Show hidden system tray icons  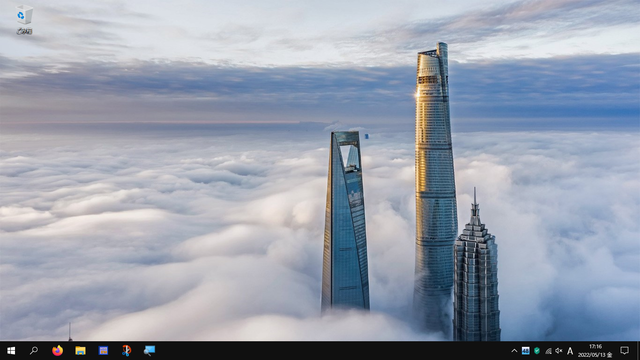[514, 351]
